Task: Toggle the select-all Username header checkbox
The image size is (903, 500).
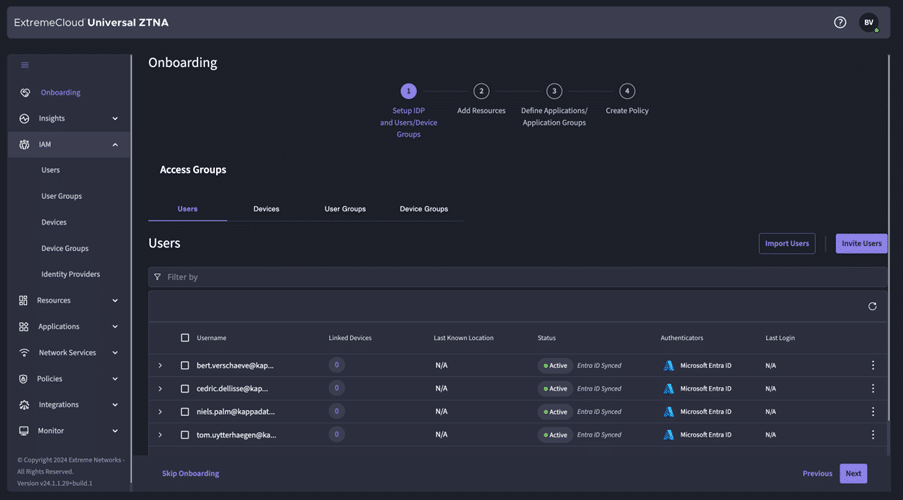Action: (x=185, y=338)
